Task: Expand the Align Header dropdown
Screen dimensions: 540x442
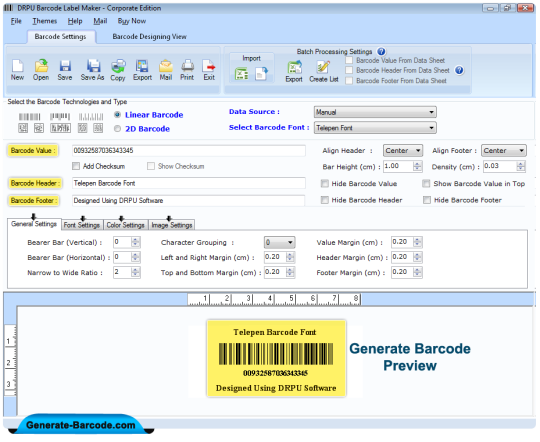Action: point(403,151)
